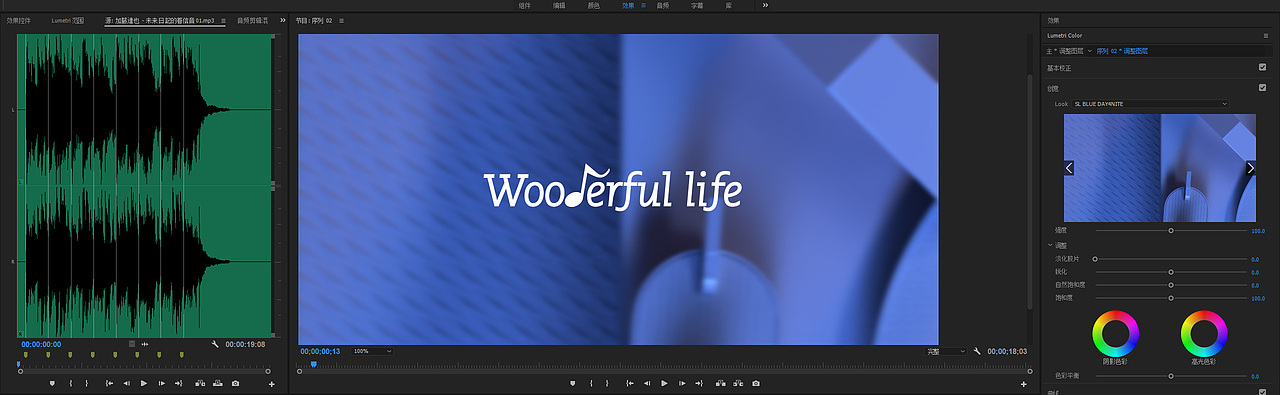
Task: Collapse the 调整 section disclosure arrow
Action: coord(1050,245)
